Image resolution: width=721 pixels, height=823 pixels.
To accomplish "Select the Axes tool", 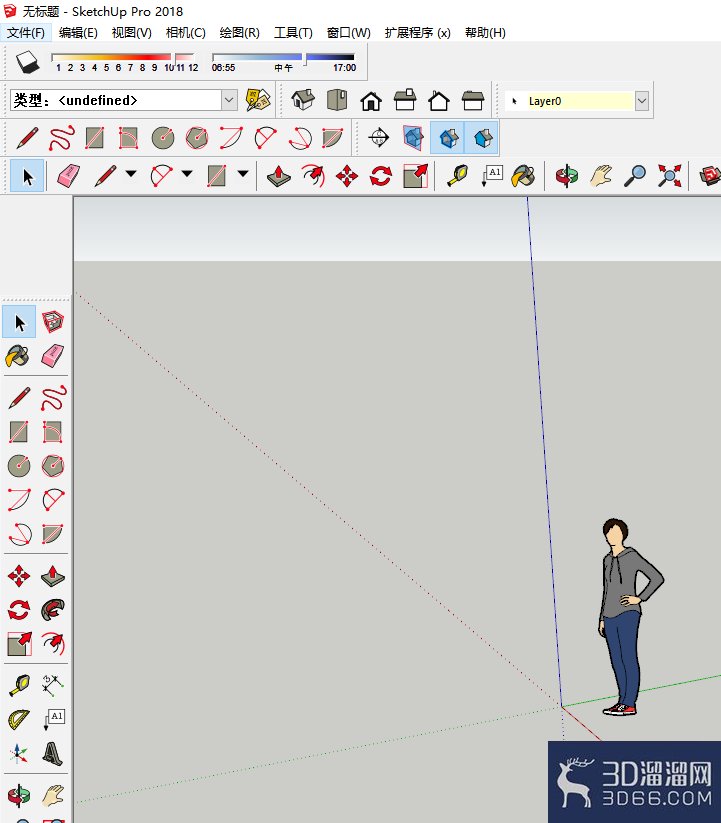I will tap(19, 753).
